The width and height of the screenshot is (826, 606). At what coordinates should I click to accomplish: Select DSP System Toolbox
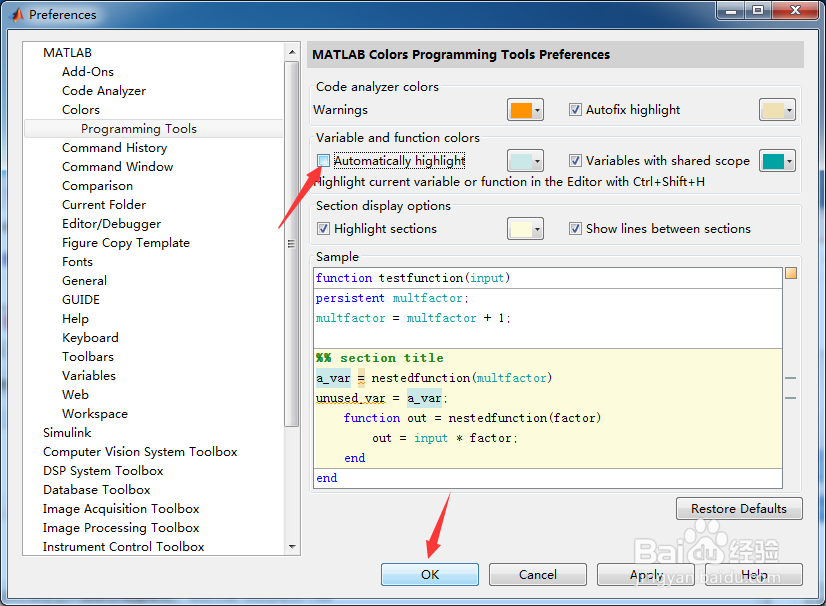click(x=103, y=471)
